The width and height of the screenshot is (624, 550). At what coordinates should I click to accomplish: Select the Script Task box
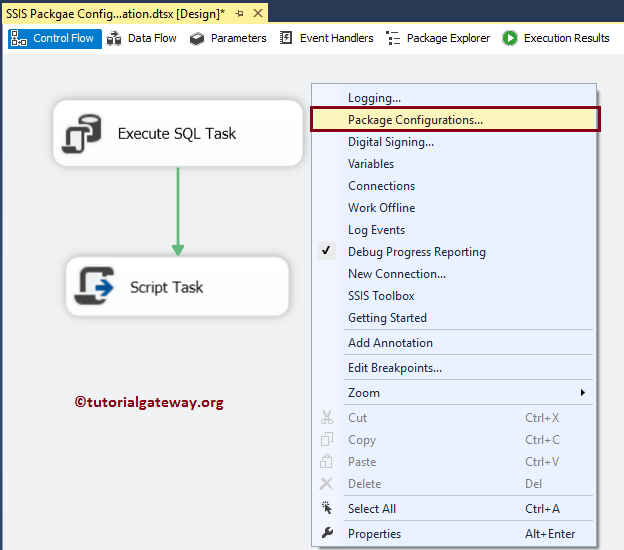tap(177, 286)
